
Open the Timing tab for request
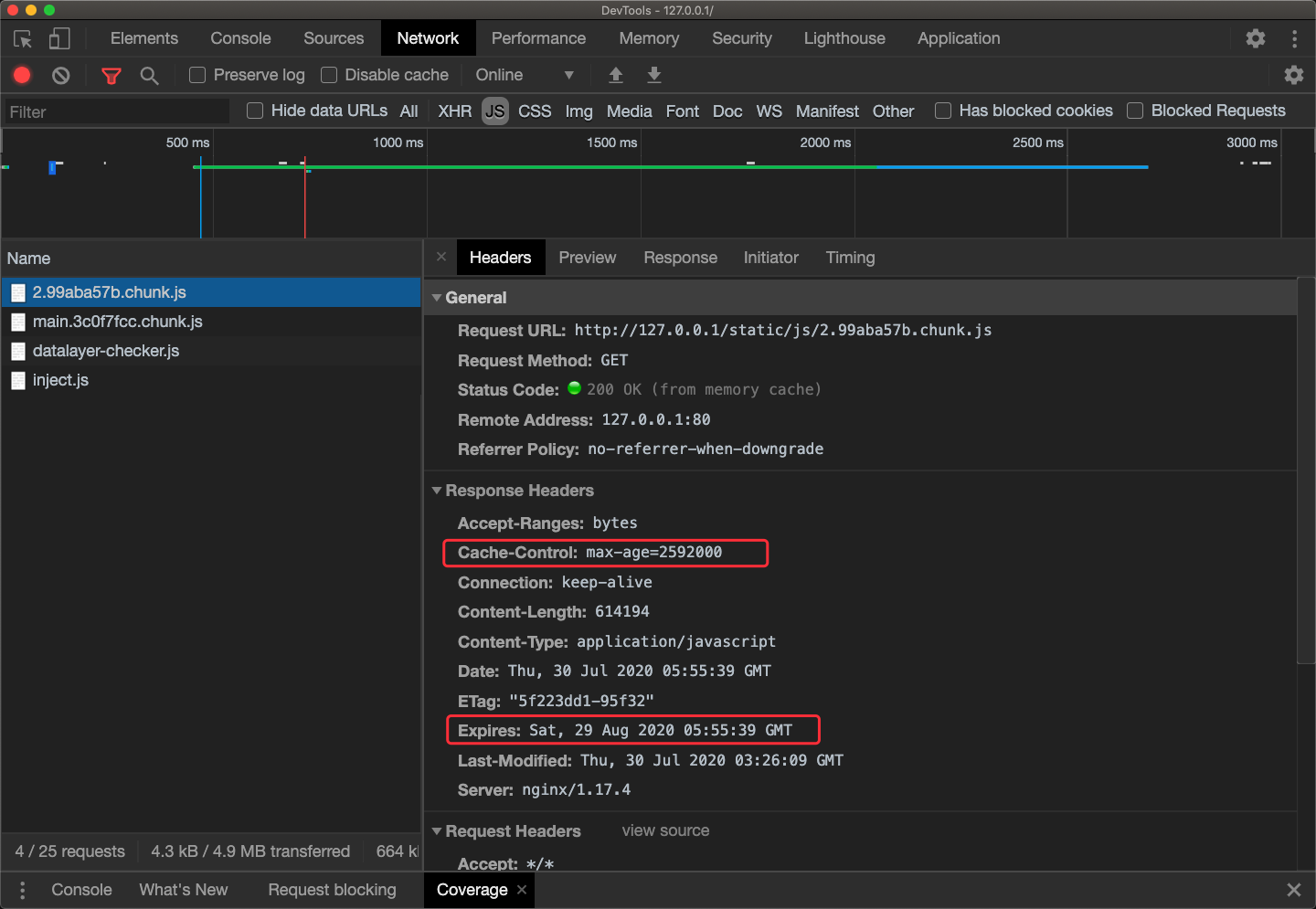tap(850, 258)
